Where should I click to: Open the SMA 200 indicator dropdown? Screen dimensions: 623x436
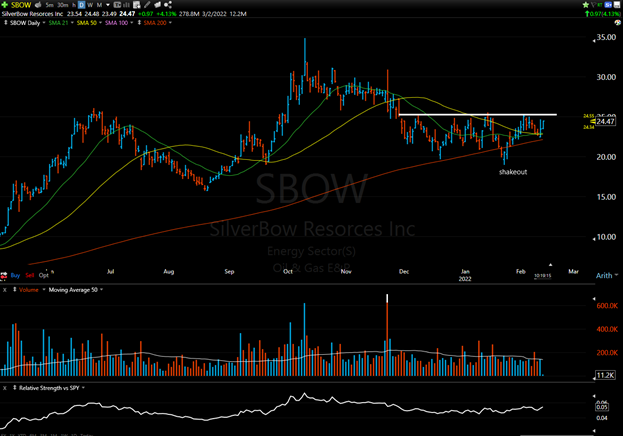(170, 23)
